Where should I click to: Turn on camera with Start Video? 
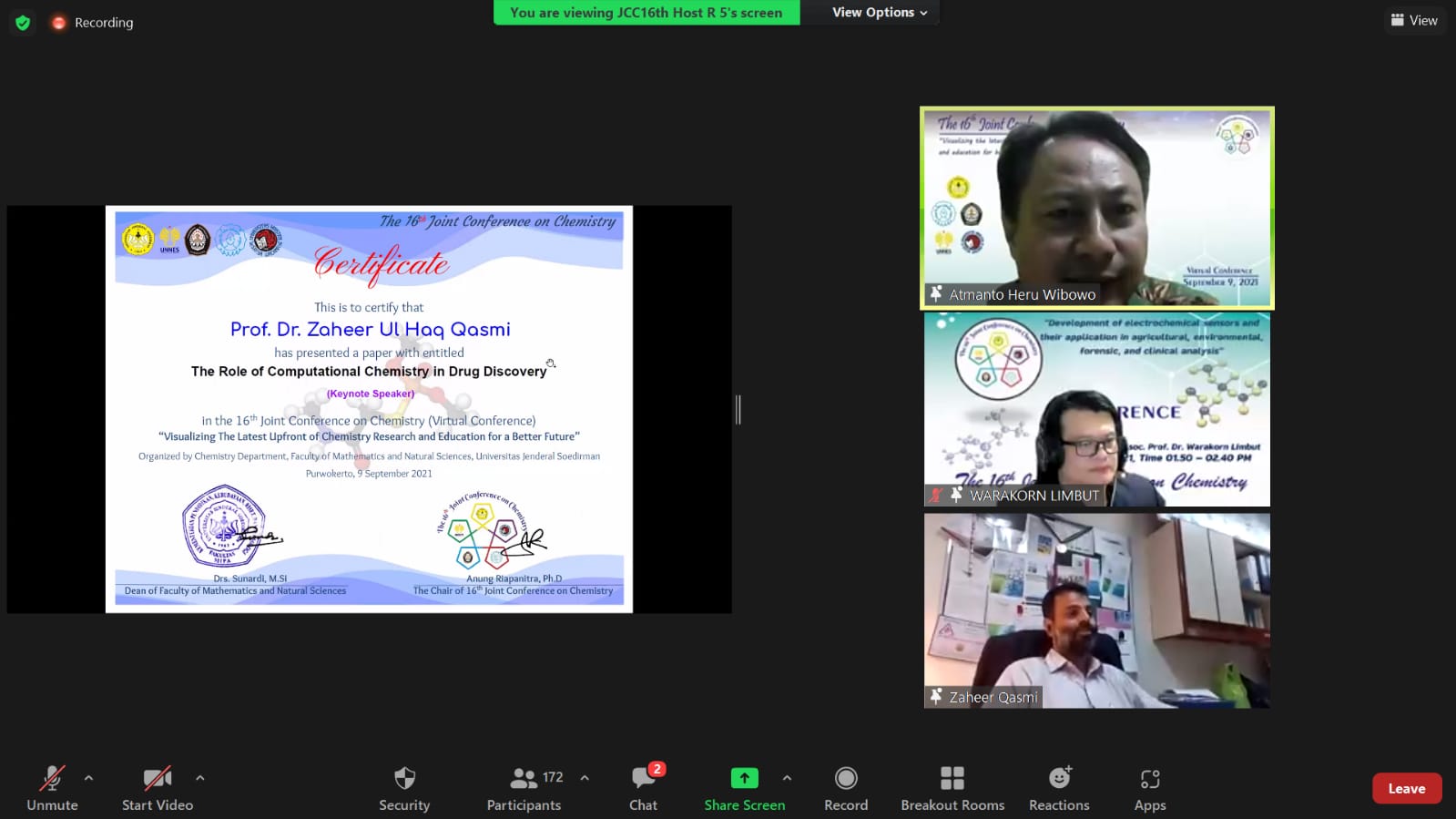158,788
